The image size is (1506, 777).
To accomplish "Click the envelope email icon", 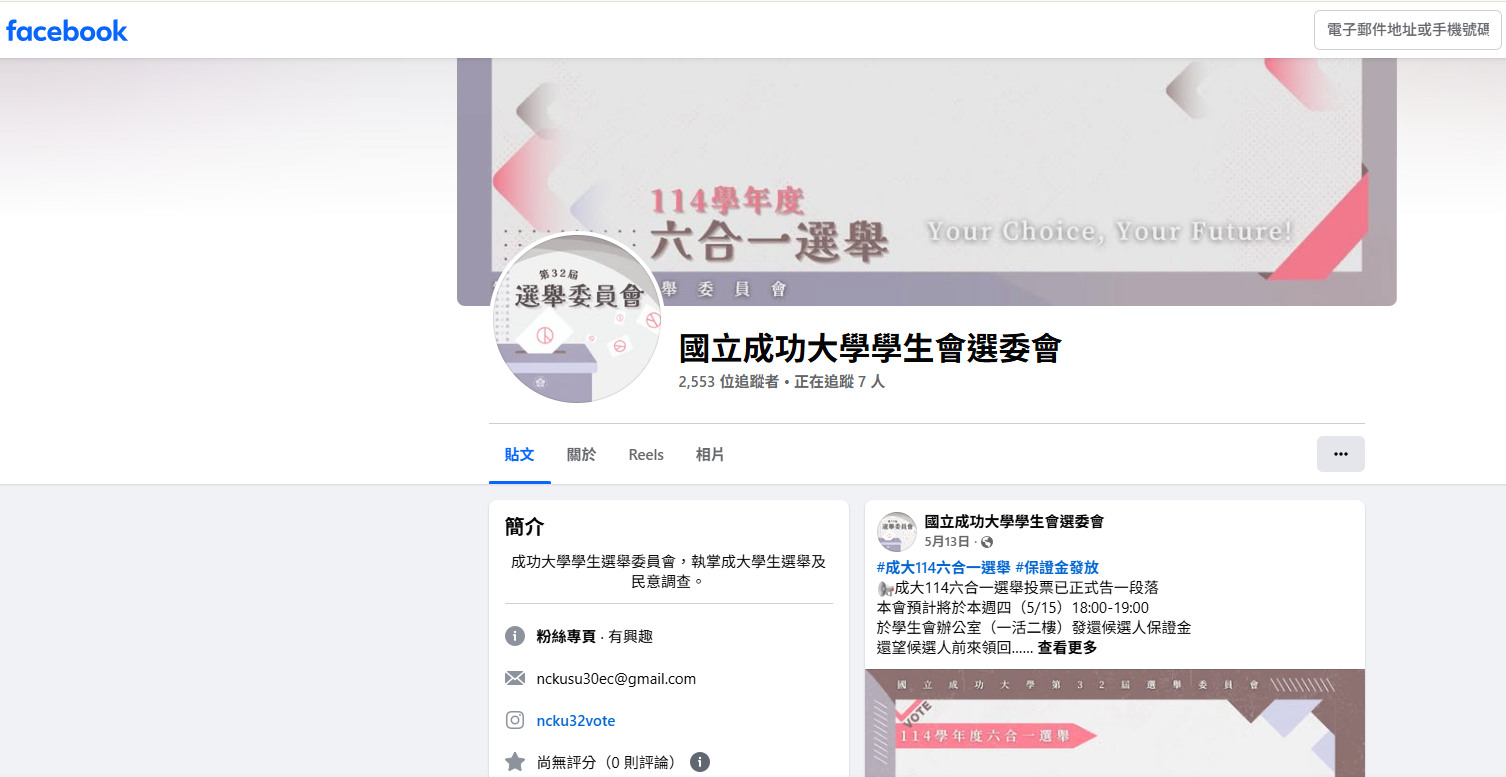I will [515, 678].
